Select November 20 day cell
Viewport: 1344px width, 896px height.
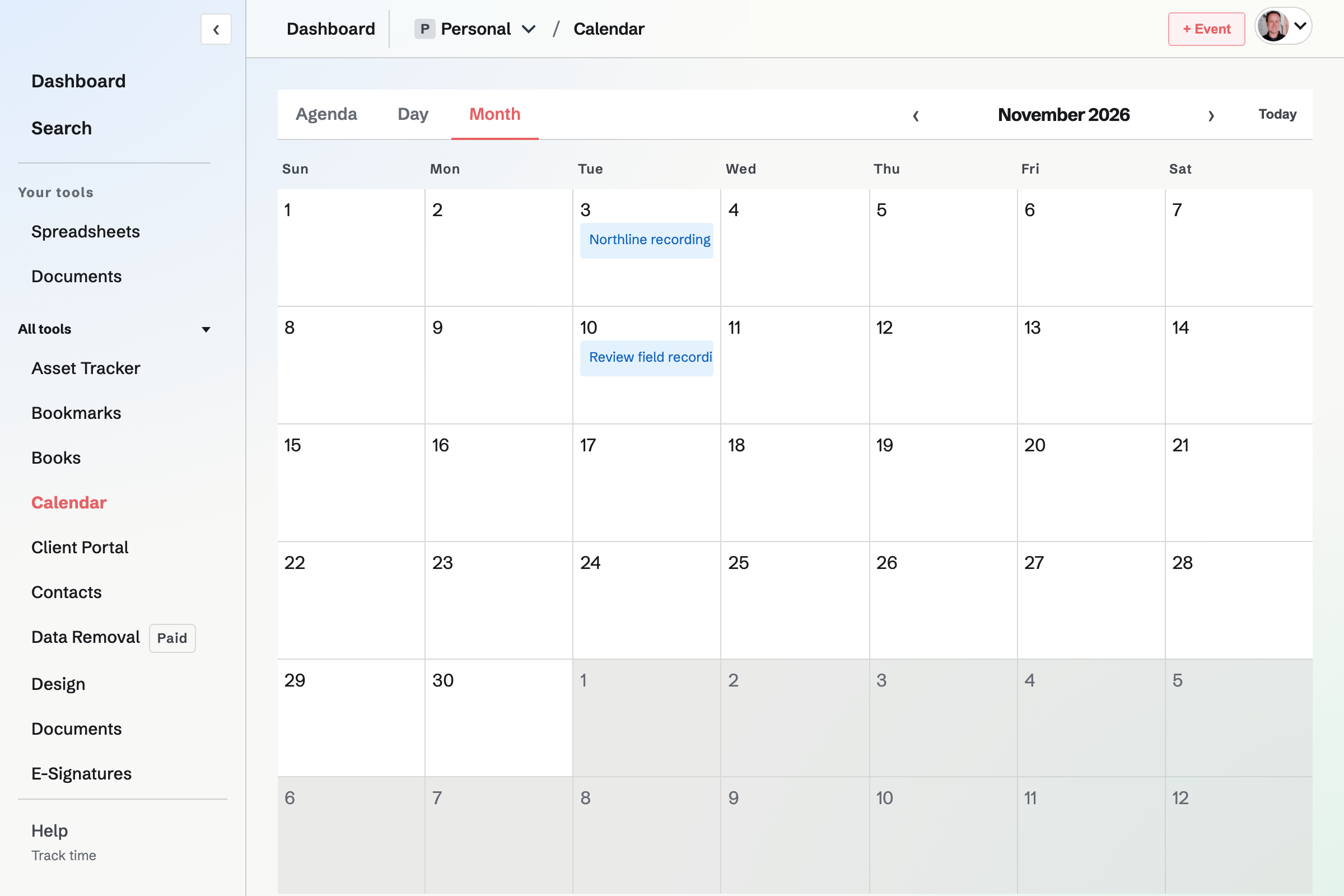coord(1091,482)
